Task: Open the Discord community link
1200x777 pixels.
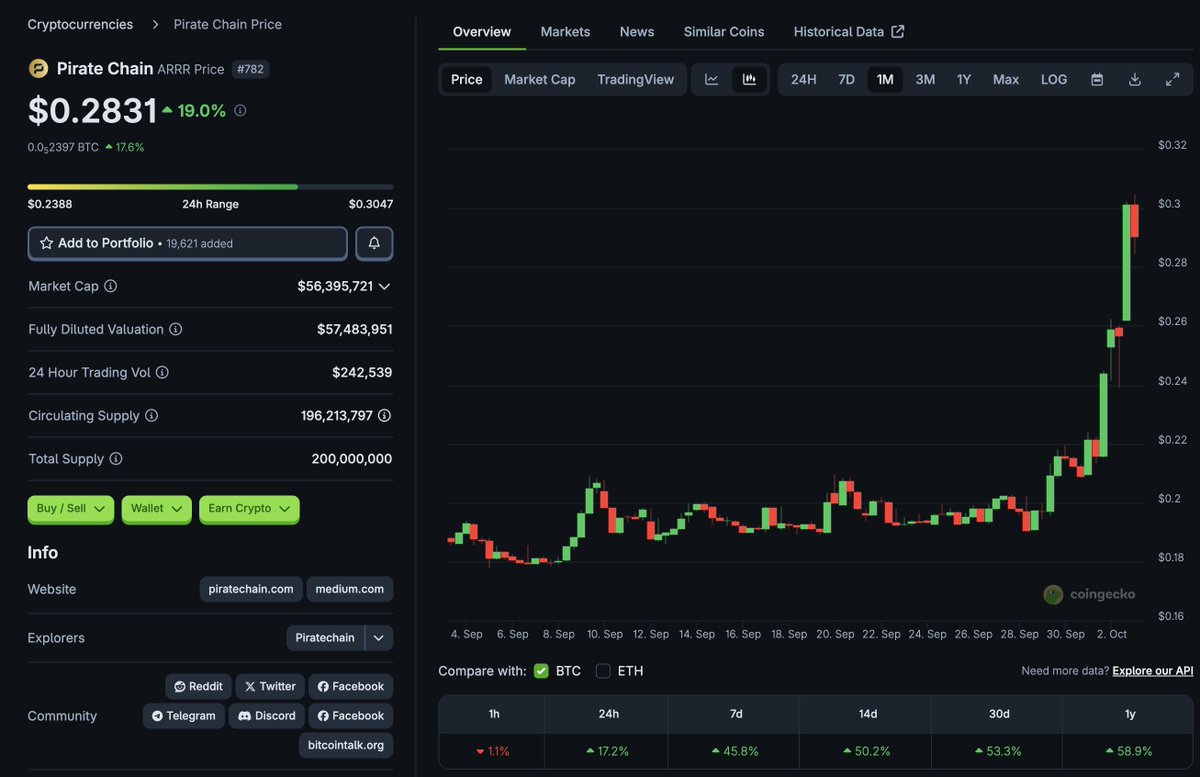Action: pos(267,716)
